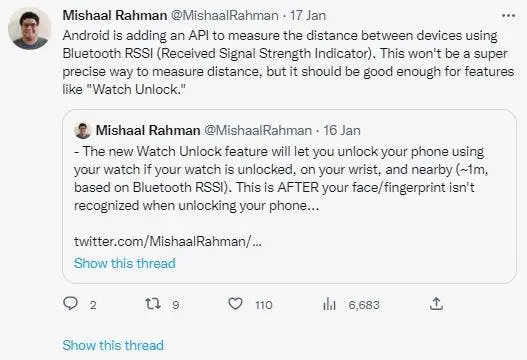Retweet using the retweet arrows icon

[x=153, y=304]
